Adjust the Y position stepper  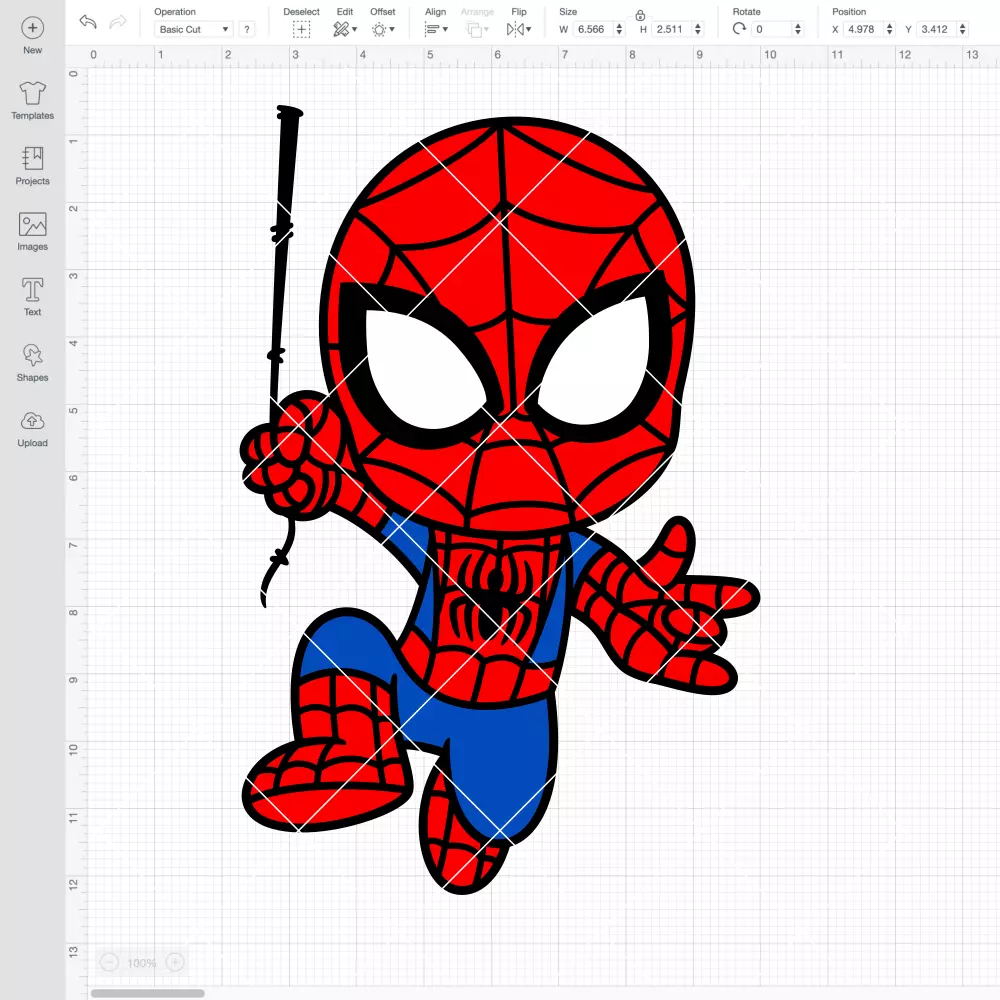click(962, 29)
